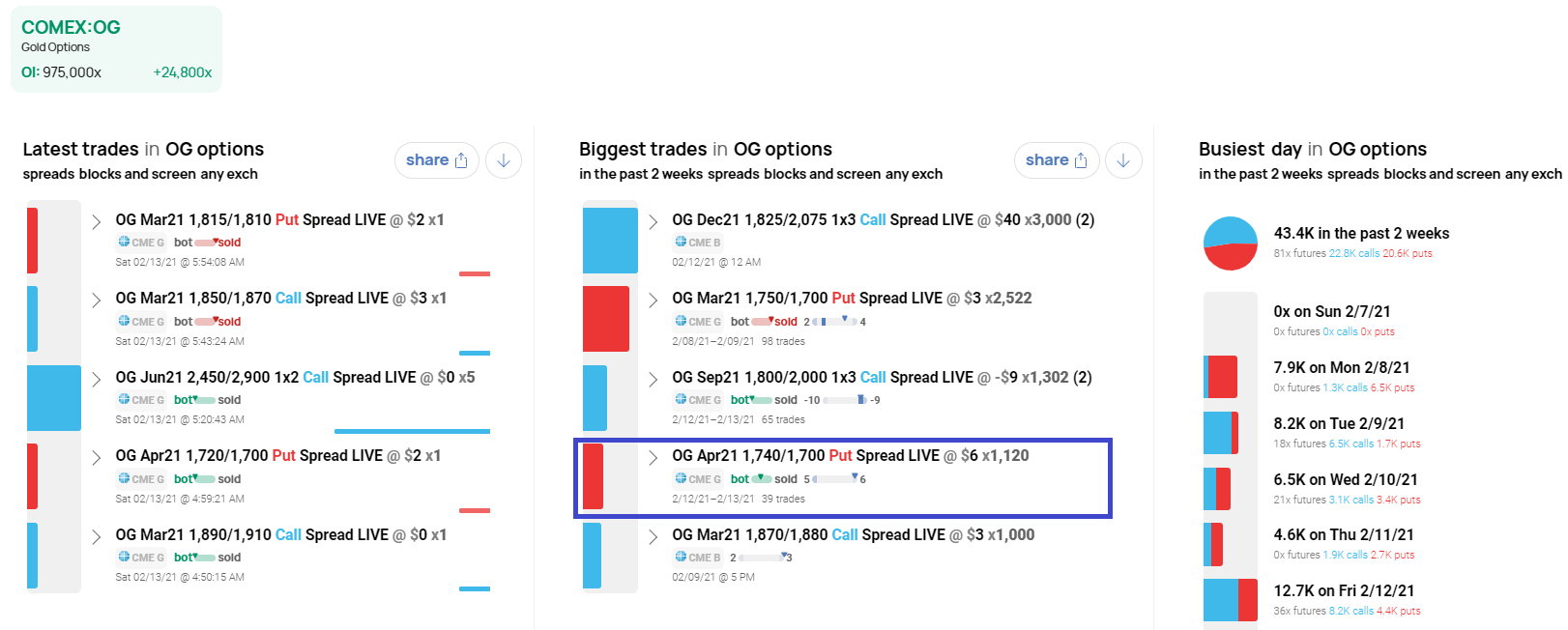Expand the OG Apr21 1,740/1,700 Put Spread row

(x=653, y=457)
